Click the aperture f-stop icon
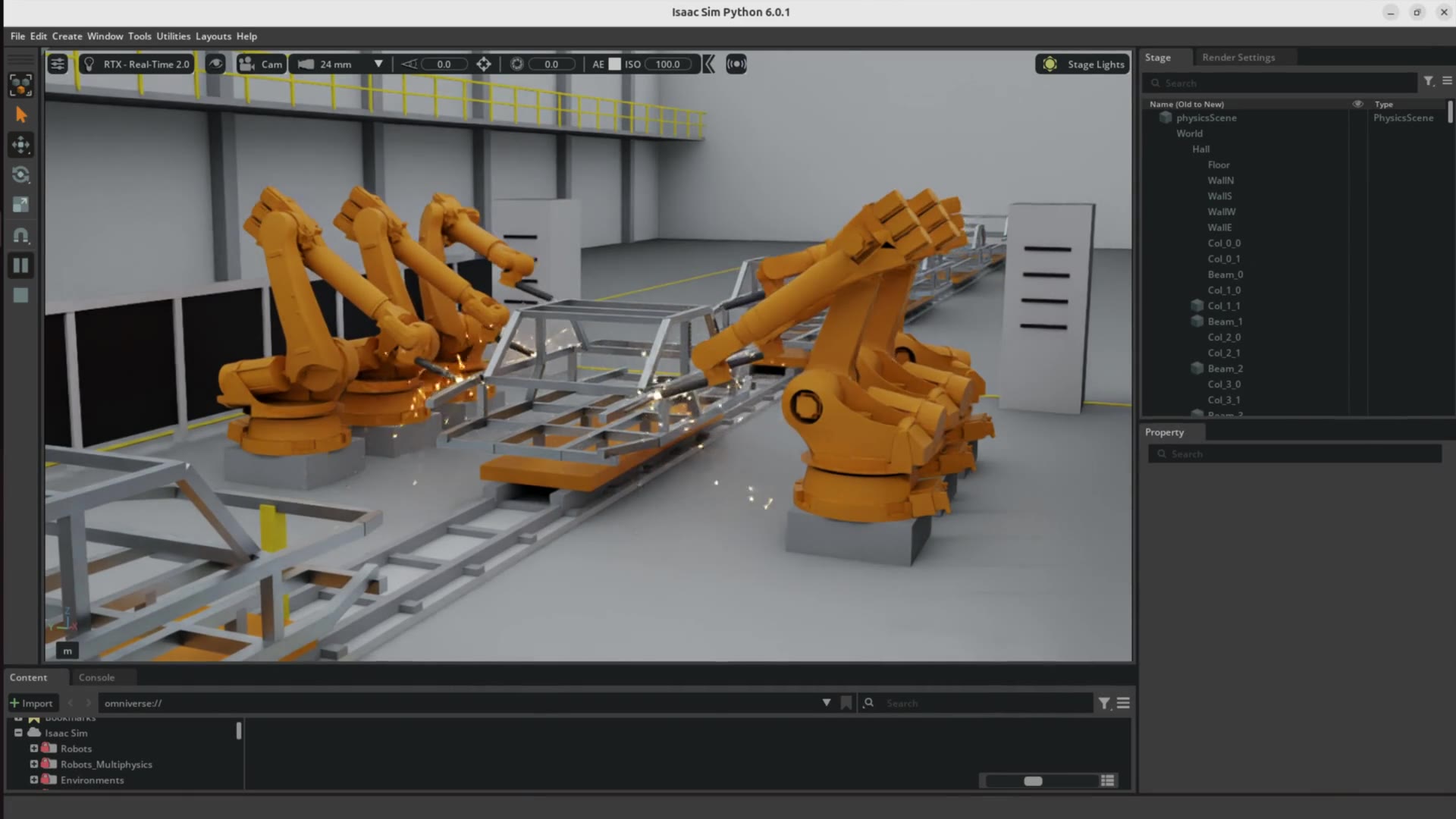The image size is (1456, 819). pyautogui.click(x=517, y=64)
